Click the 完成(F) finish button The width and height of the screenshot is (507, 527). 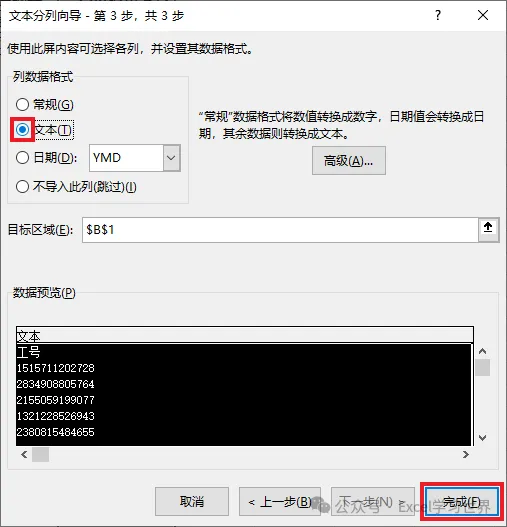pyautogui.click(x=461, y=502)
